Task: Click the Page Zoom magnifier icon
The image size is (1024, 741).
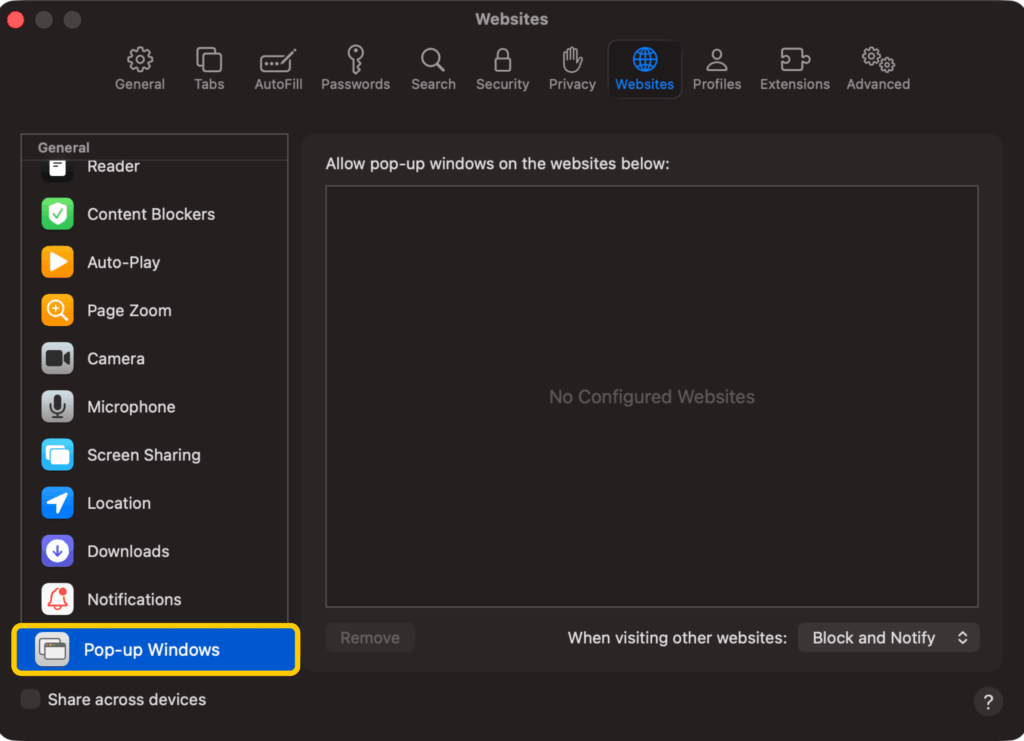Action: [x=57, y=310]
